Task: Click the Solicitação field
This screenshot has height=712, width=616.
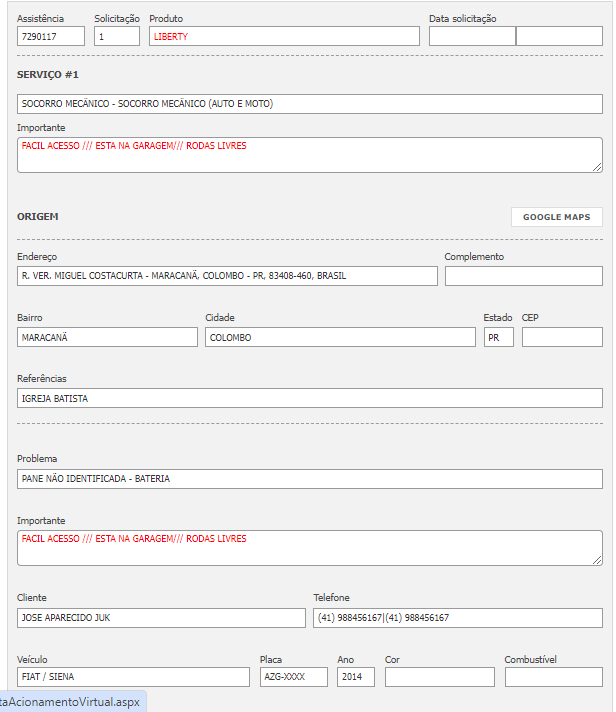Action: [x=117, y=36]
